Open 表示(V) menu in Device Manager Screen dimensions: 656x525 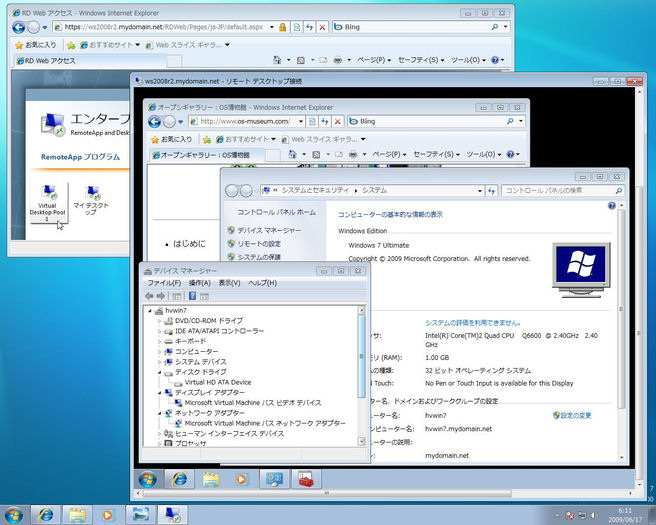tap(229, 283)
